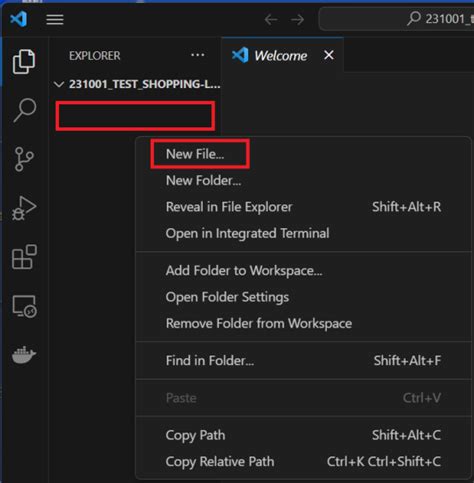
Task: Go back with the left arrow
Action: click(271, 19)
